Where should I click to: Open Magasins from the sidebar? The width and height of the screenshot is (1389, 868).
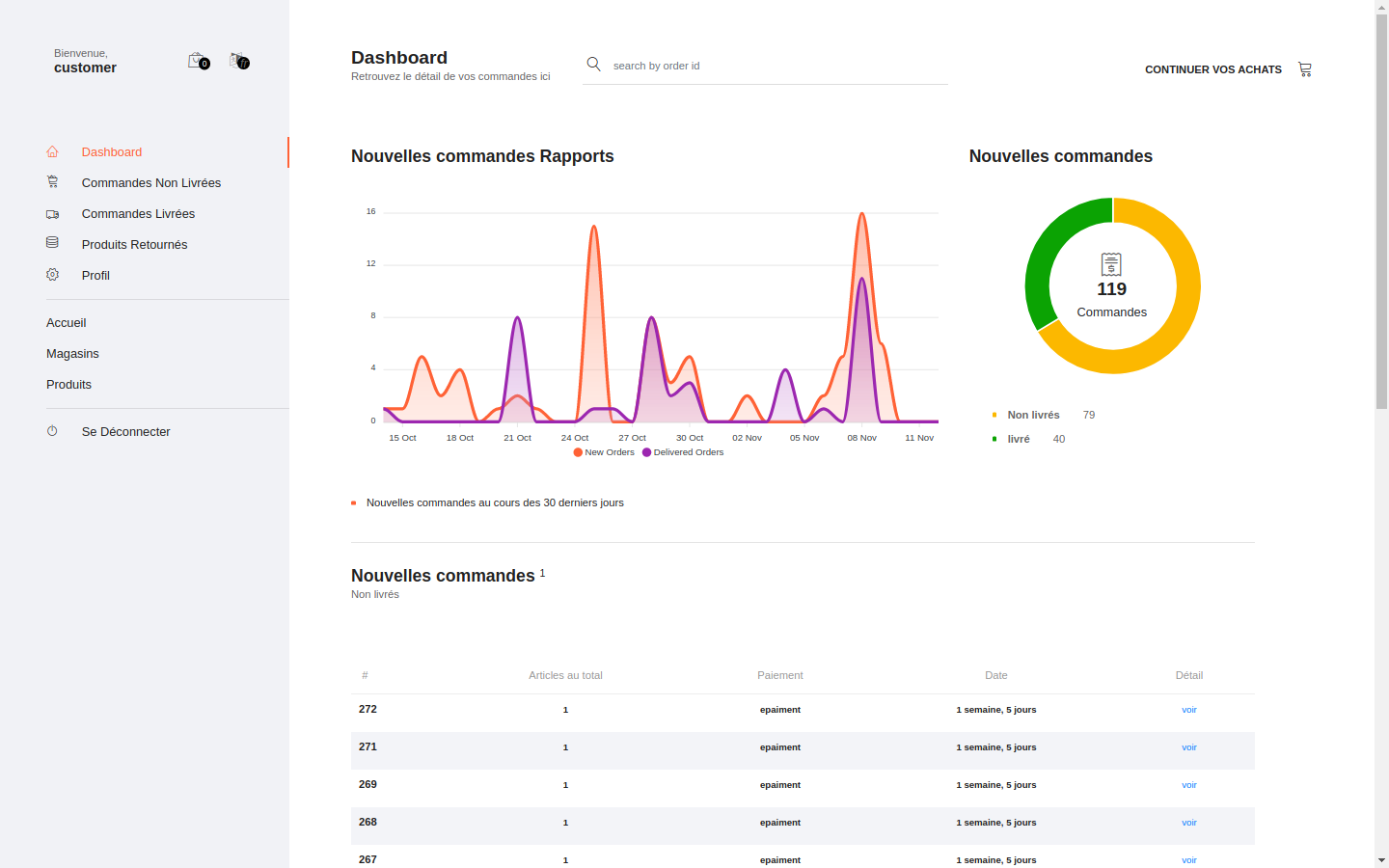(72, 354)
